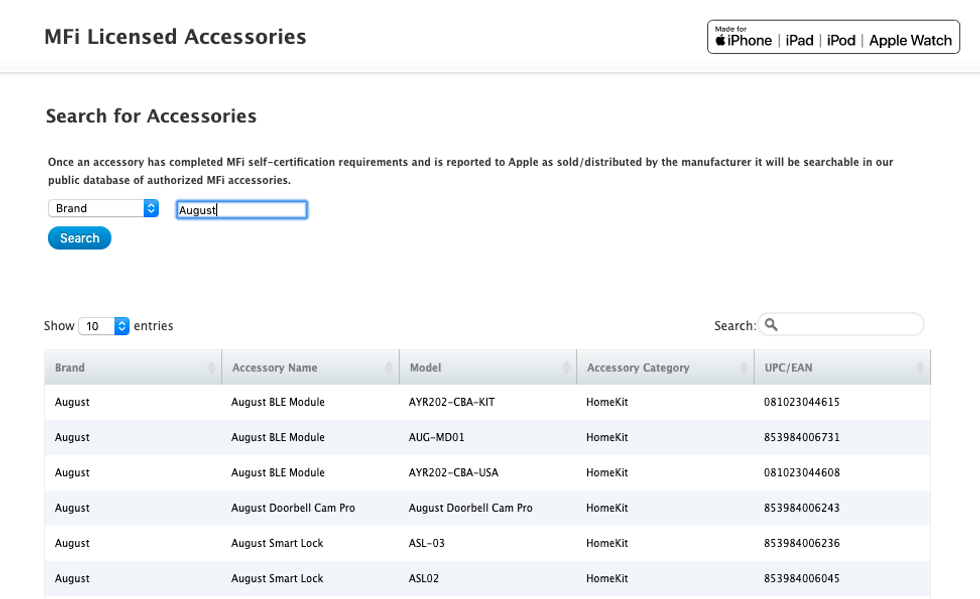Select the Apple Watch label on the badge

909,40
